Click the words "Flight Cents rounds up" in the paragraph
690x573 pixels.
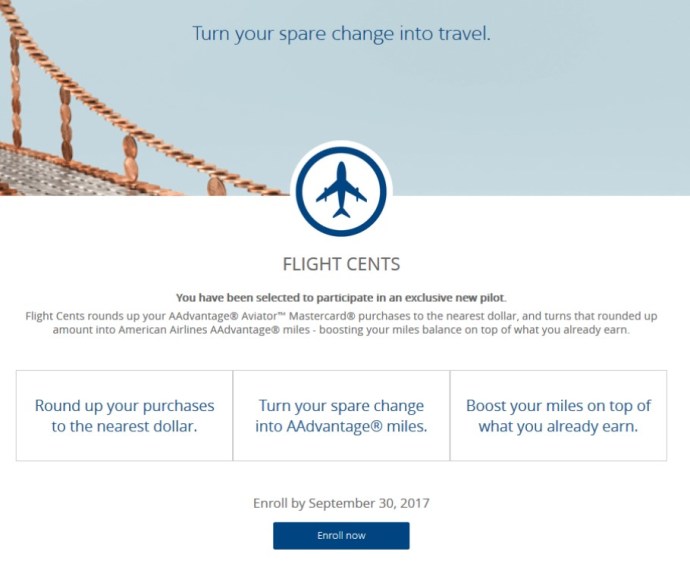pos(79,316)
